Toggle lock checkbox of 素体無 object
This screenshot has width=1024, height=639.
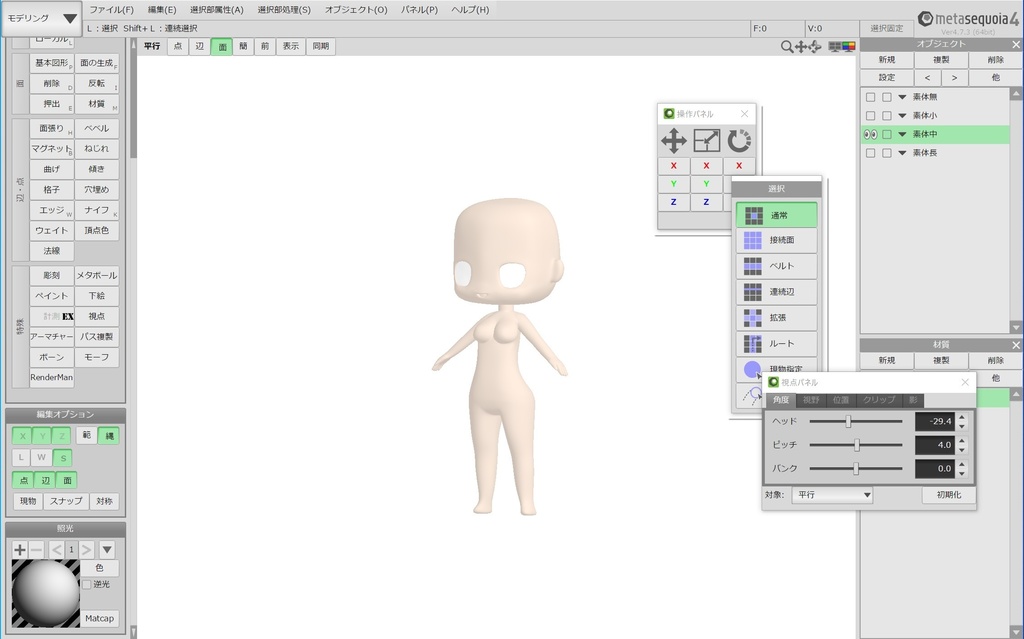[x=887, y=97]
